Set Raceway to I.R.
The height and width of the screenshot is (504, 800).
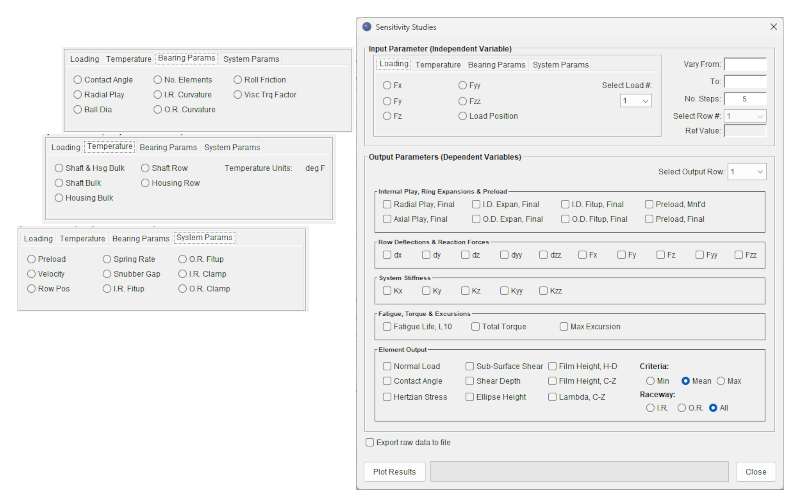point(650,408)
